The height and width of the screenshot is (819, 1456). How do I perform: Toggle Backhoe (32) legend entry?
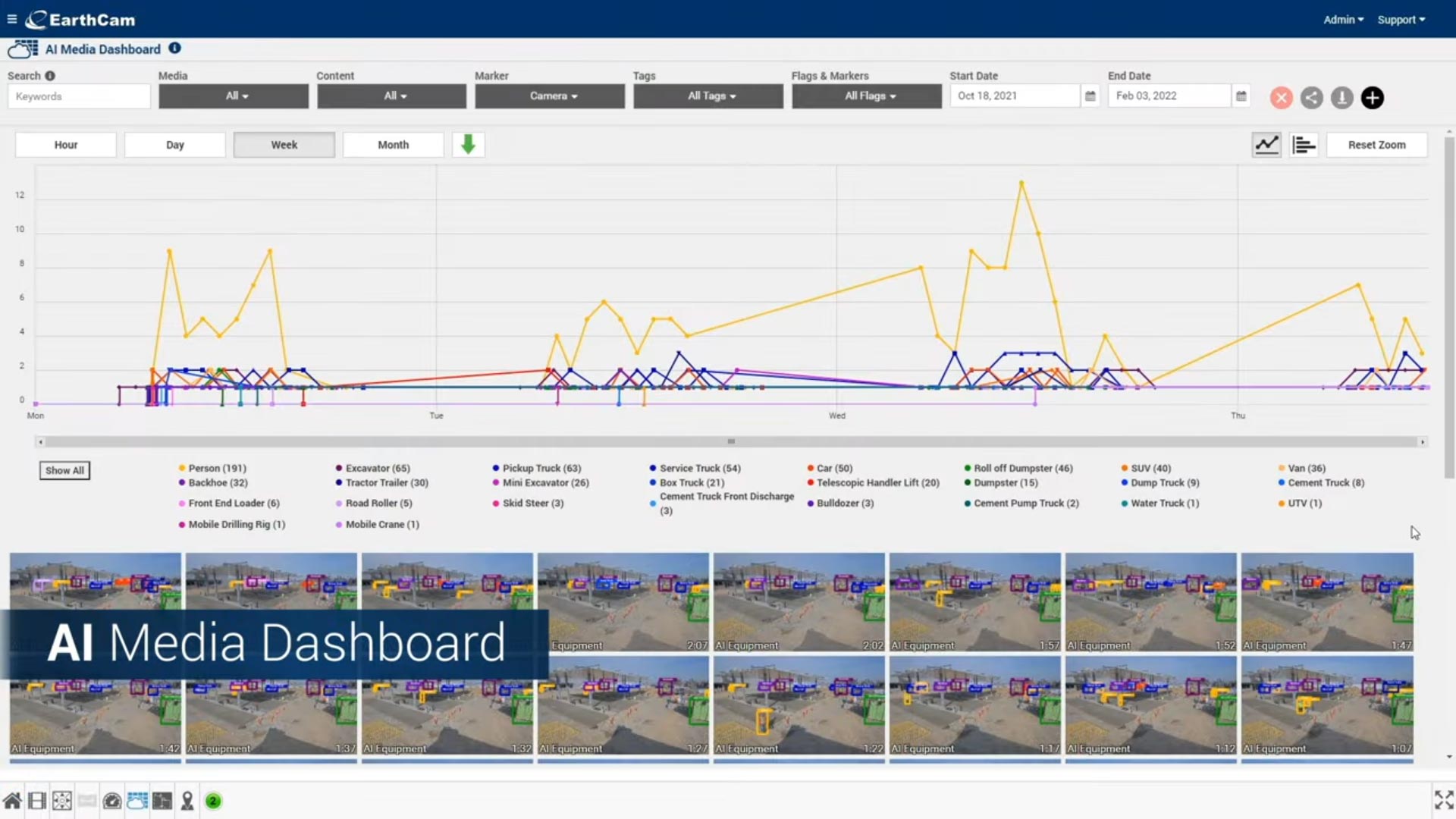pyautogui.click(x=213, y=483)
